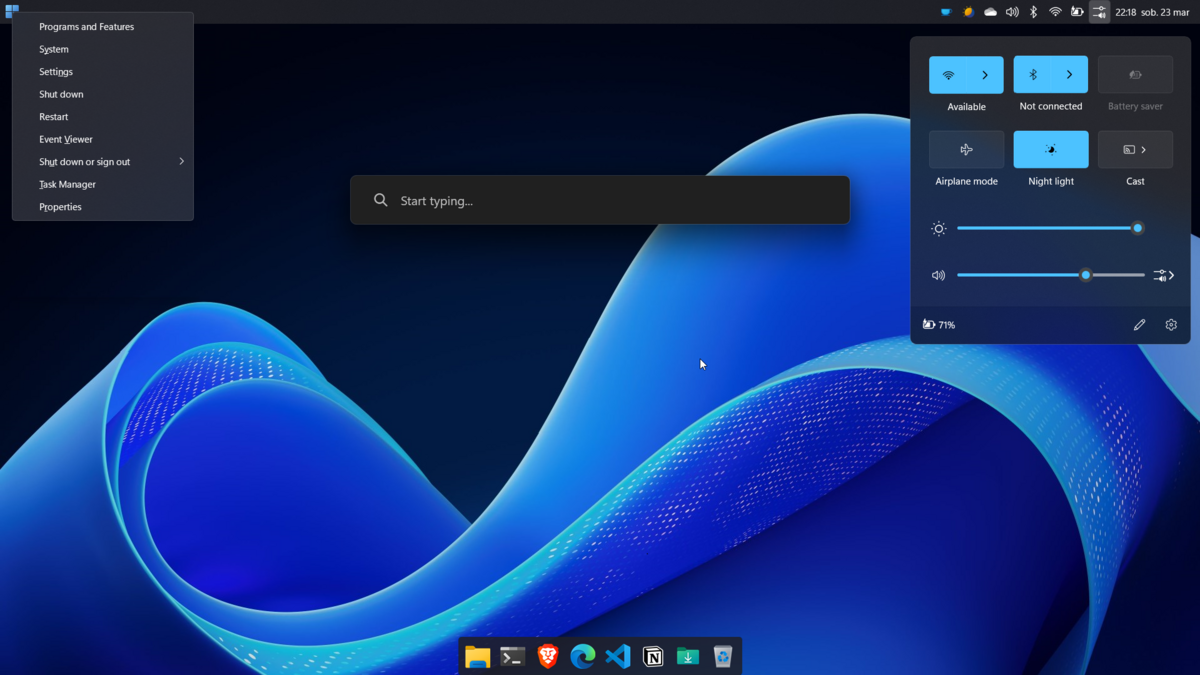Click the OneDrive cloud tray icon

click(x=990, y=12)
